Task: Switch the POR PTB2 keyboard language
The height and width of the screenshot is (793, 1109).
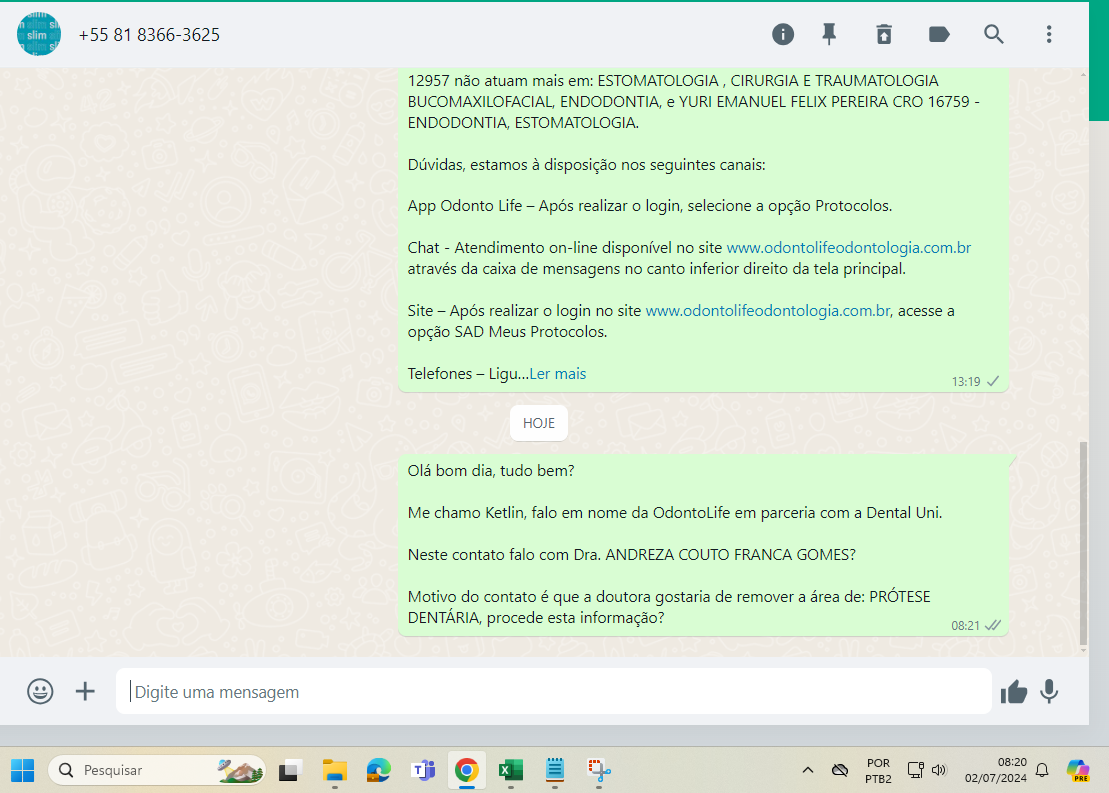Action: (x=878, y=770)
